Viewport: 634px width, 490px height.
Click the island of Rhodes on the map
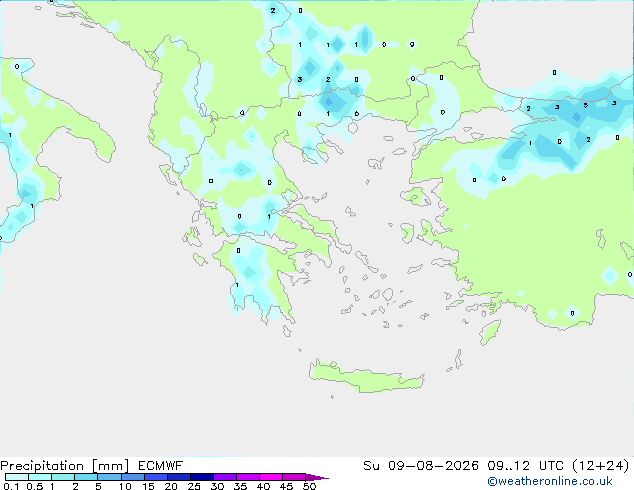[490, 332]
